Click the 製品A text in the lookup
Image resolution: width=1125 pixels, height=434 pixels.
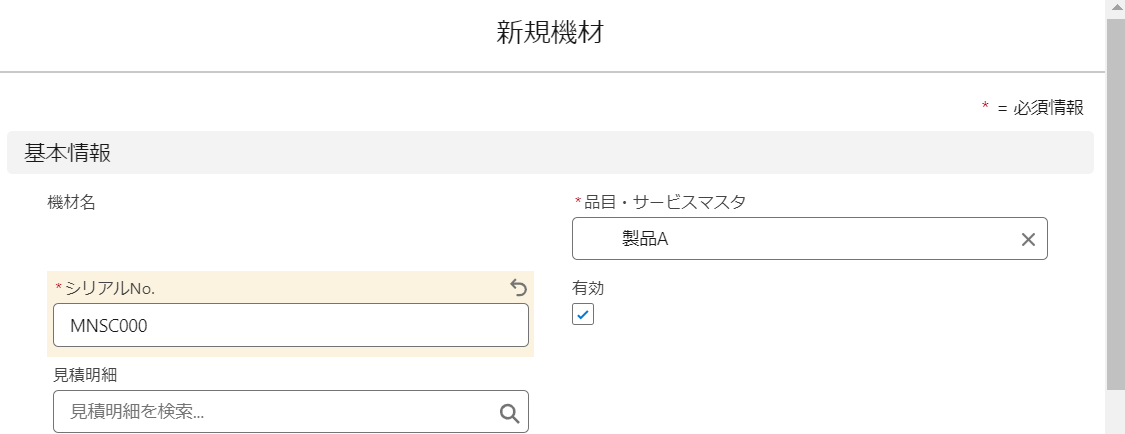(x=644, y=240)
